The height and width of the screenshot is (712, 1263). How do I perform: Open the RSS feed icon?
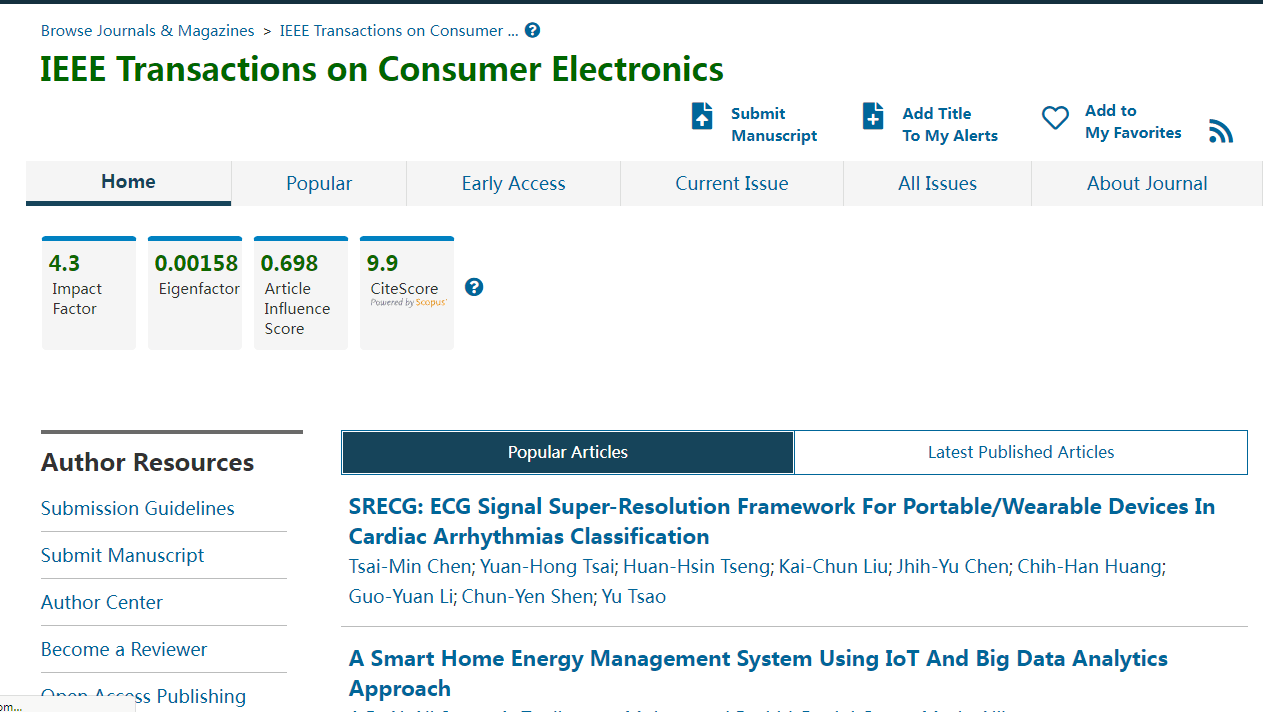click(1221, 131)
